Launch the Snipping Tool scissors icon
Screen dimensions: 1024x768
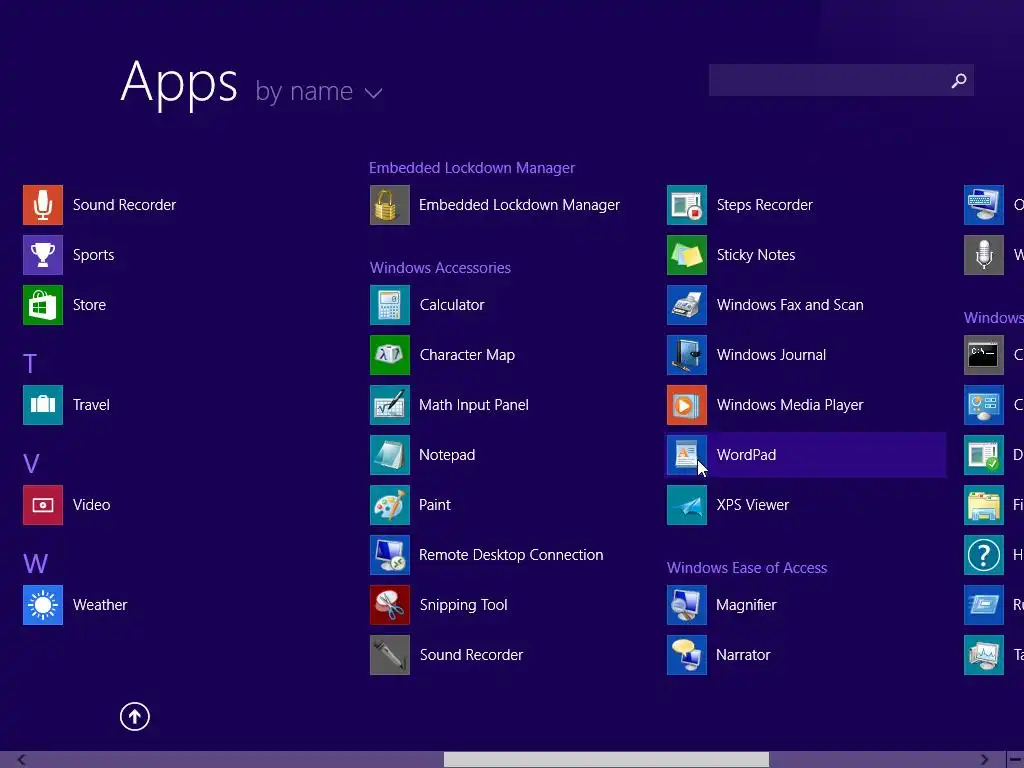(x=390, y=605)
